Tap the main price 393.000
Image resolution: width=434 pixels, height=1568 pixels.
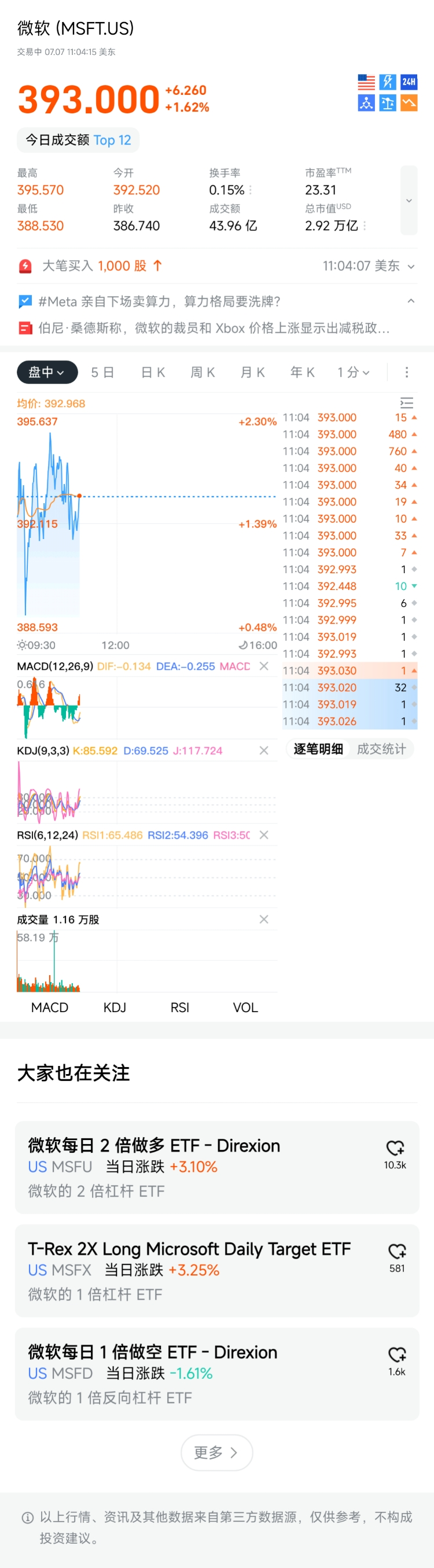[89, 99]
